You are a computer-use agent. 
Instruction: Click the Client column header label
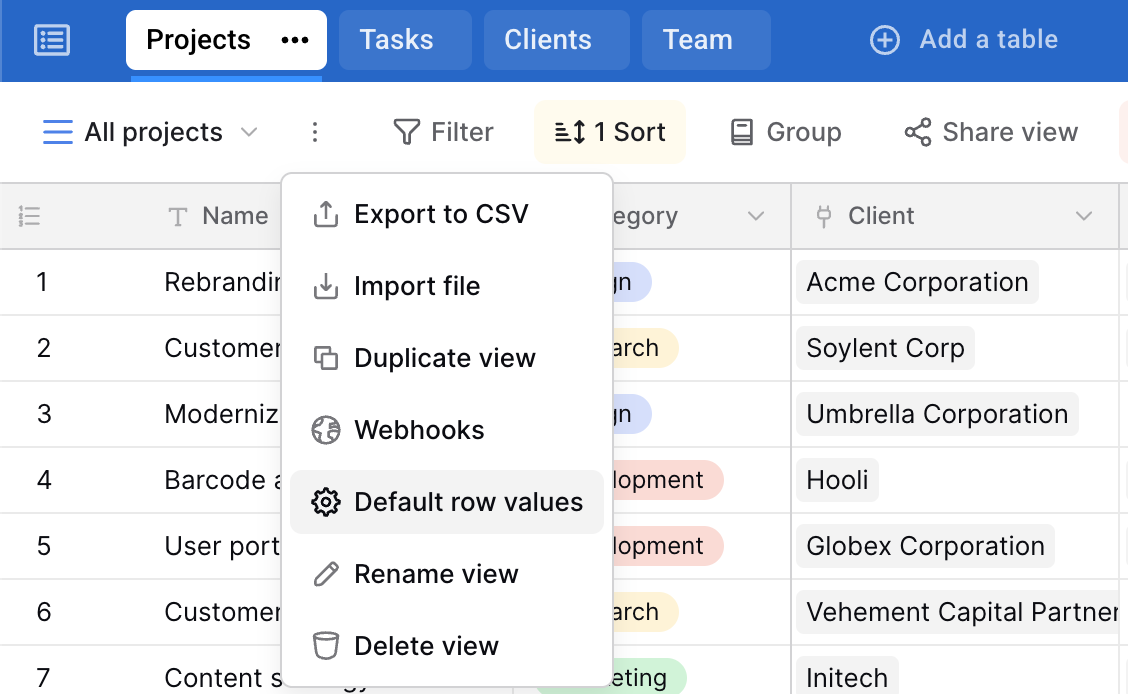click(881, 216)
